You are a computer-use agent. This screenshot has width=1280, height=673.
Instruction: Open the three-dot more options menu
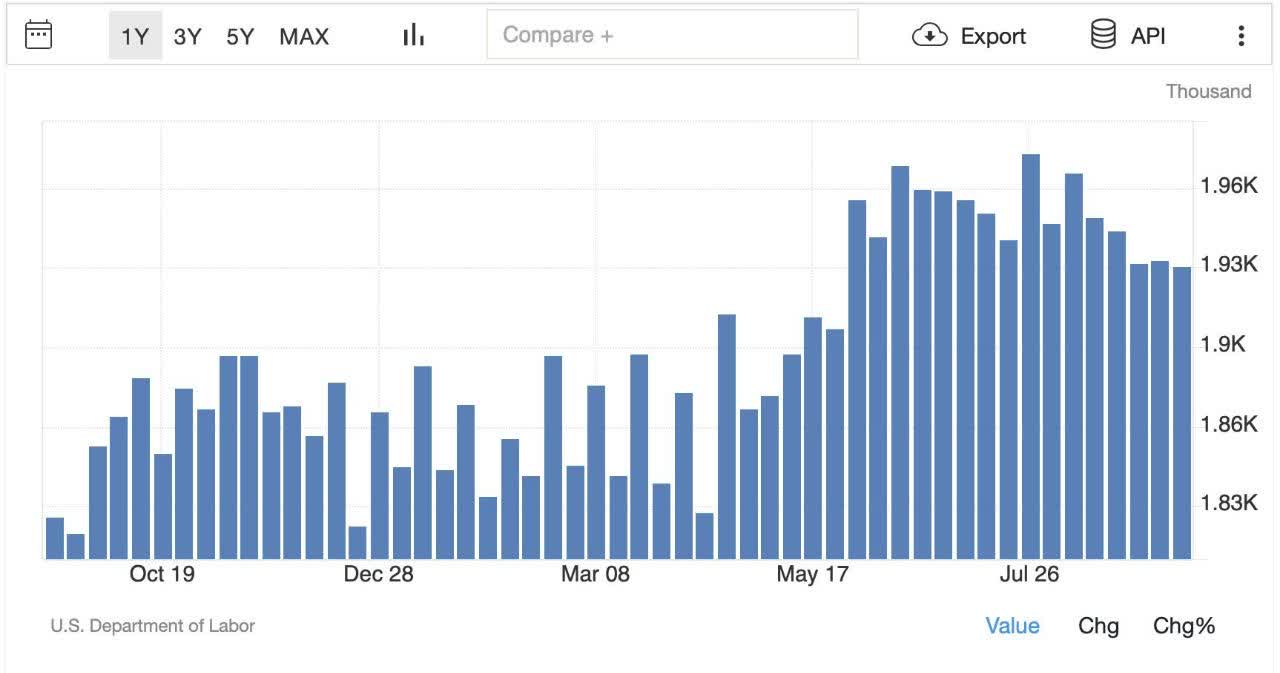[1241, 36]
